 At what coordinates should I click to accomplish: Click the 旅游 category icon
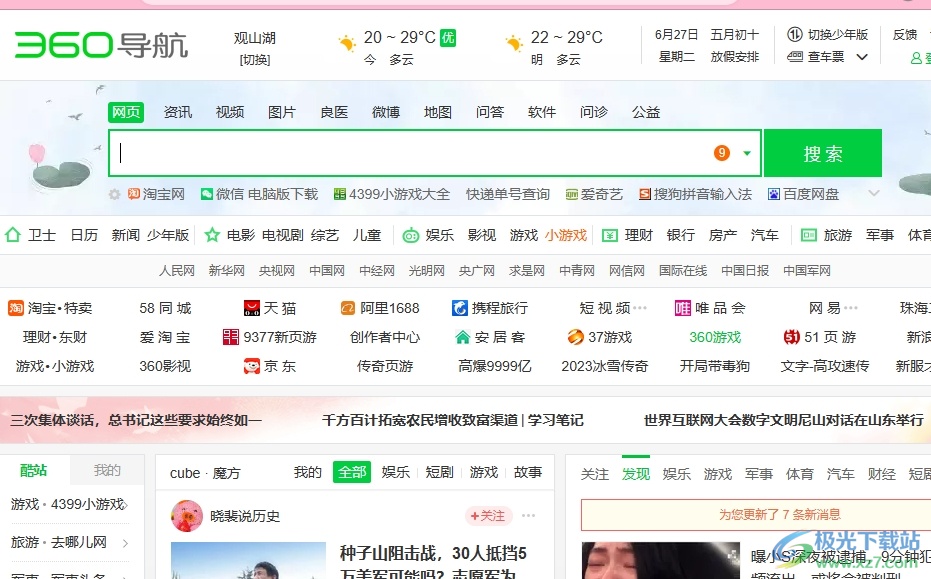pos(809,235)
